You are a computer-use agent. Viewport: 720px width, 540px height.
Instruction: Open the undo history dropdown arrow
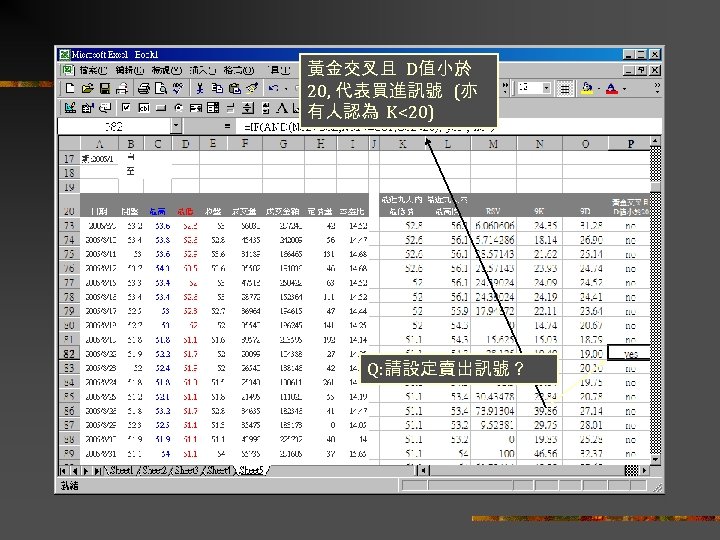[x=285, y=88]
